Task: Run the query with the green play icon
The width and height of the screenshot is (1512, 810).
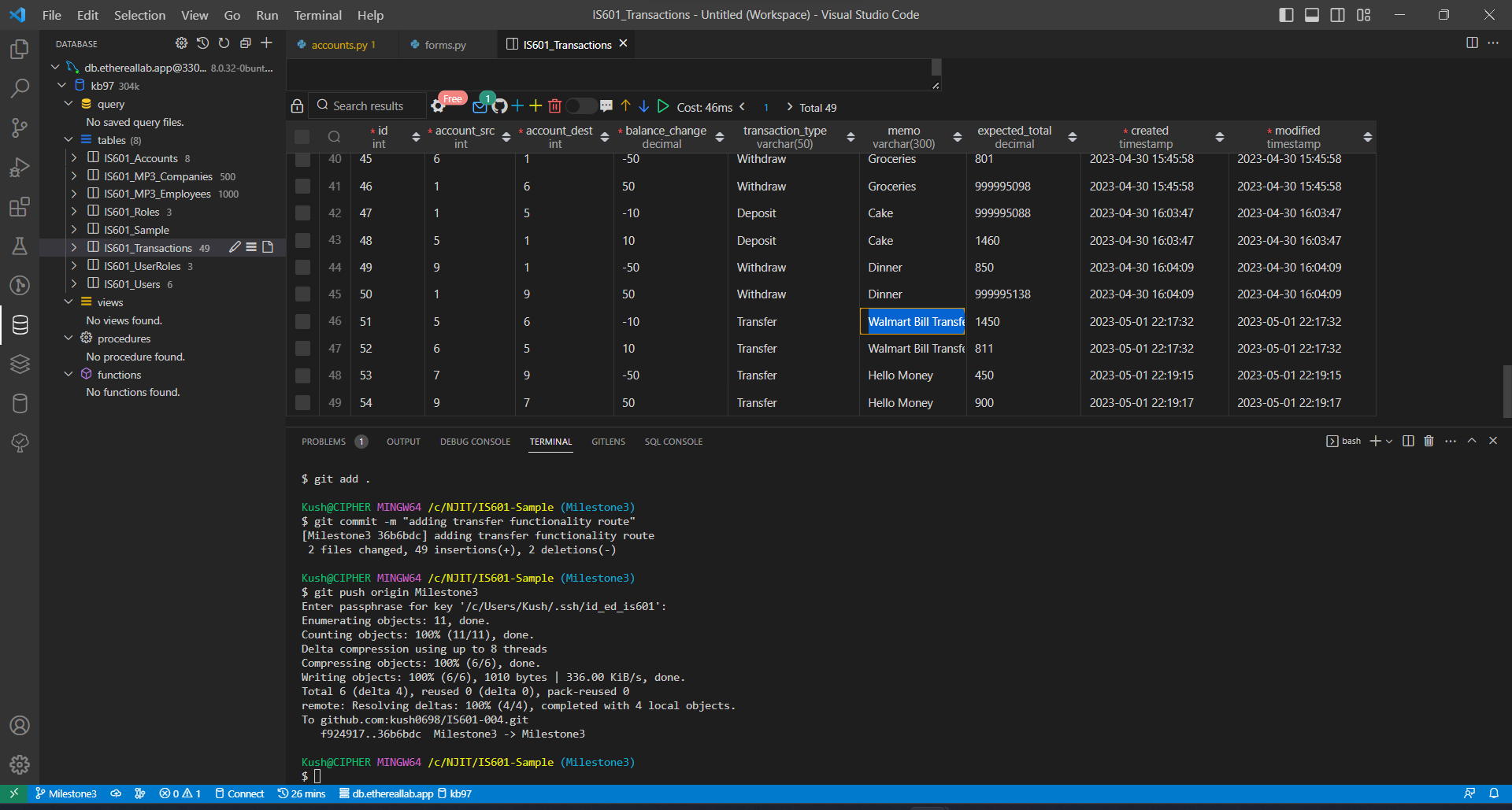Action: (663, 105)
